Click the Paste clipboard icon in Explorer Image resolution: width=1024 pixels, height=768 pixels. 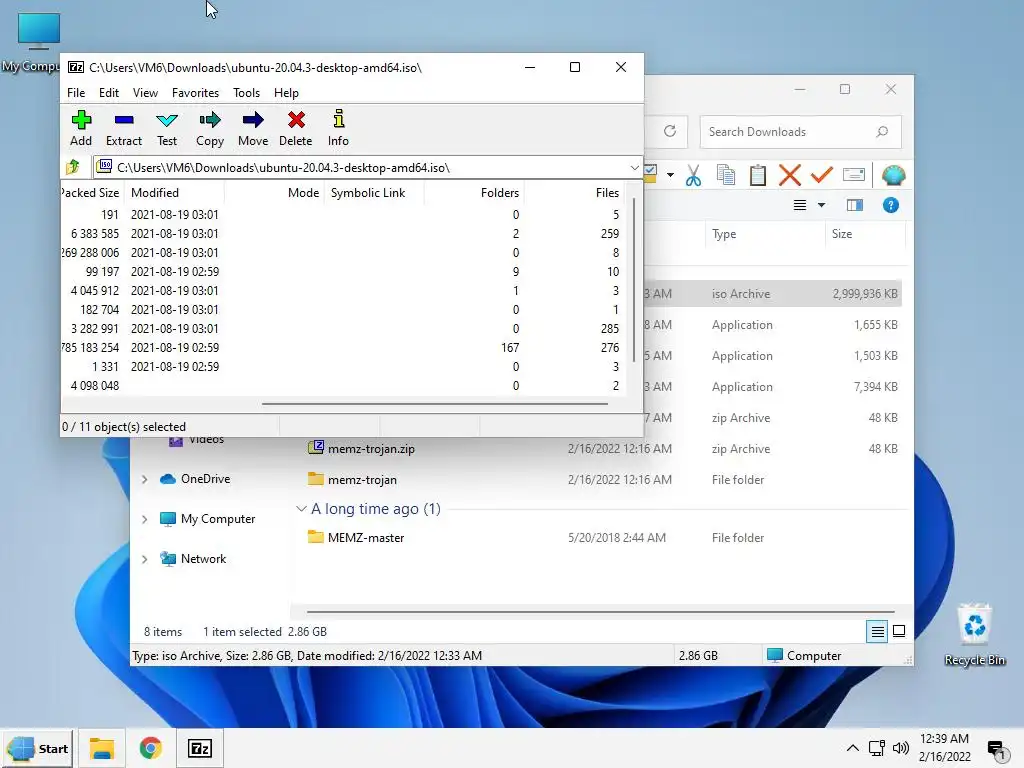coord(758,175)
